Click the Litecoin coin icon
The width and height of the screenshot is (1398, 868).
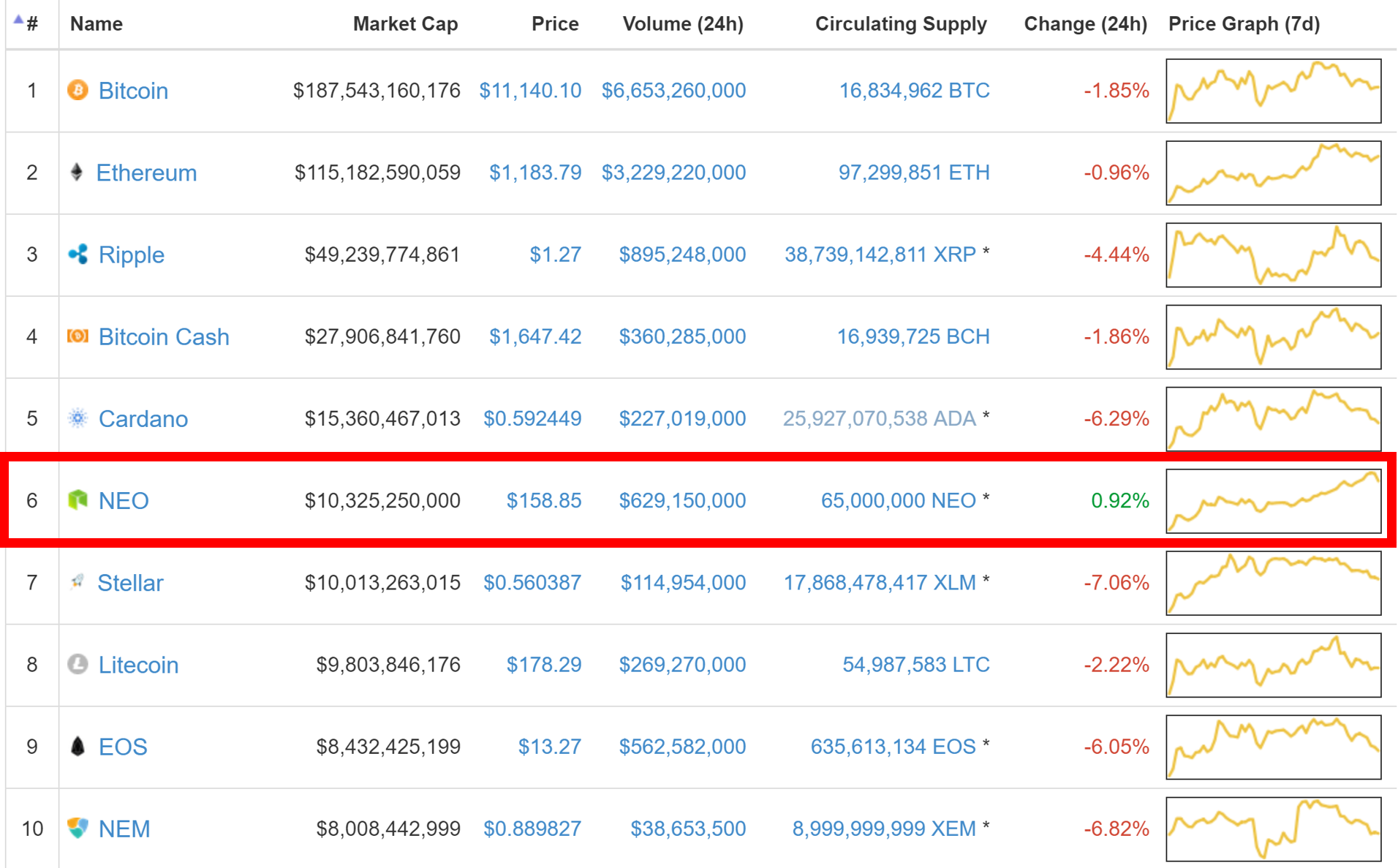point(78,664)
